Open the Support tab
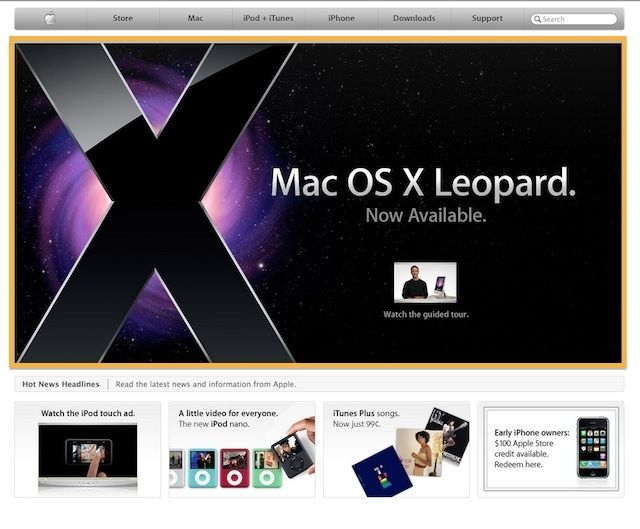 (487, 18)
